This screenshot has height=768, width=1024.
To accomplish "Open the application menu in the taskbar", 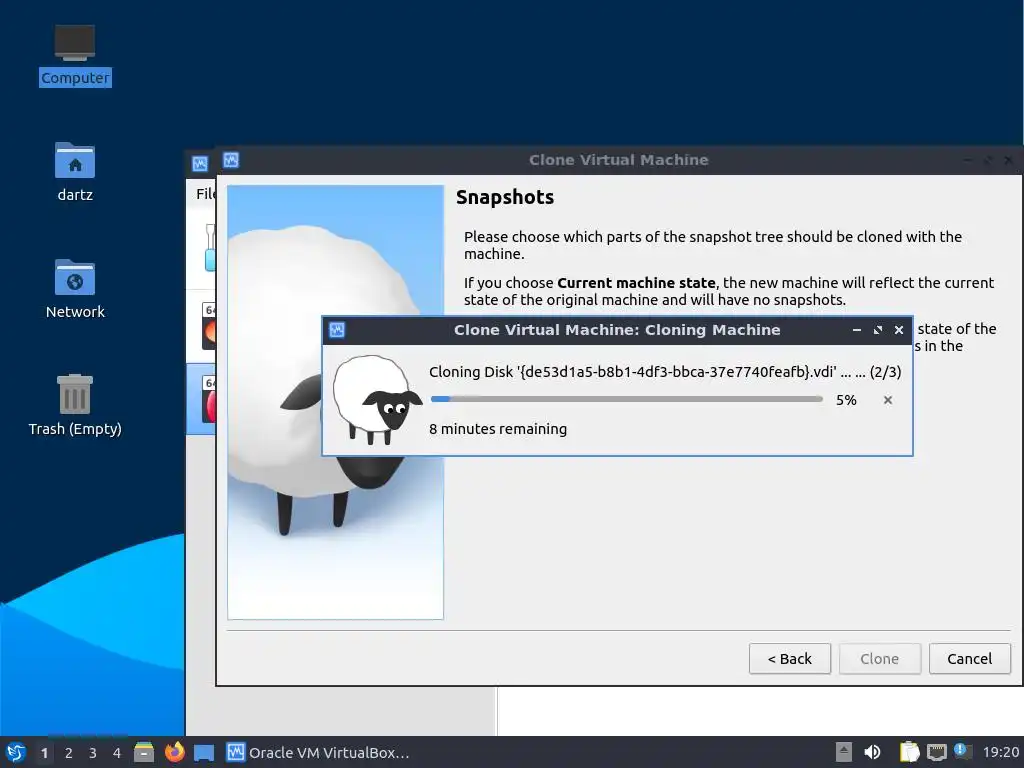I will click(16, 752).
